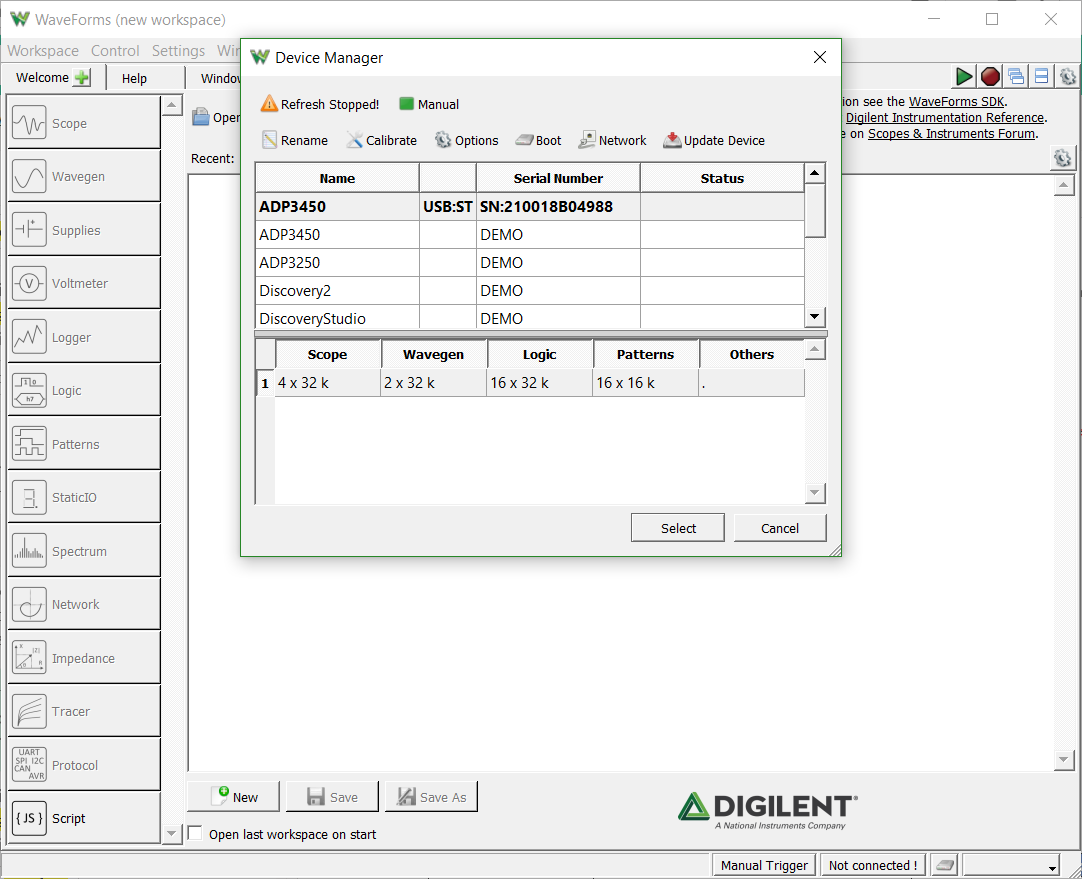Click Update Device
1082x879 pixels.
click(714, 141)
